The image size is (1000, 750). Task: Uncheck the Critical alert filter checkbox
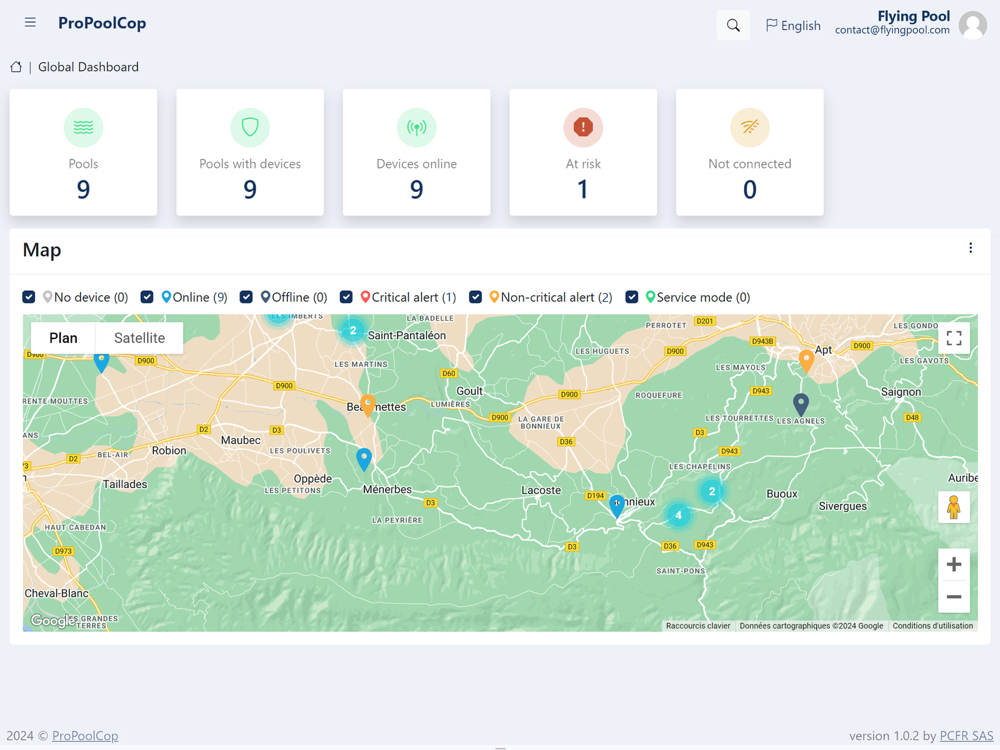pyautogui.click(x=346, y=297)
